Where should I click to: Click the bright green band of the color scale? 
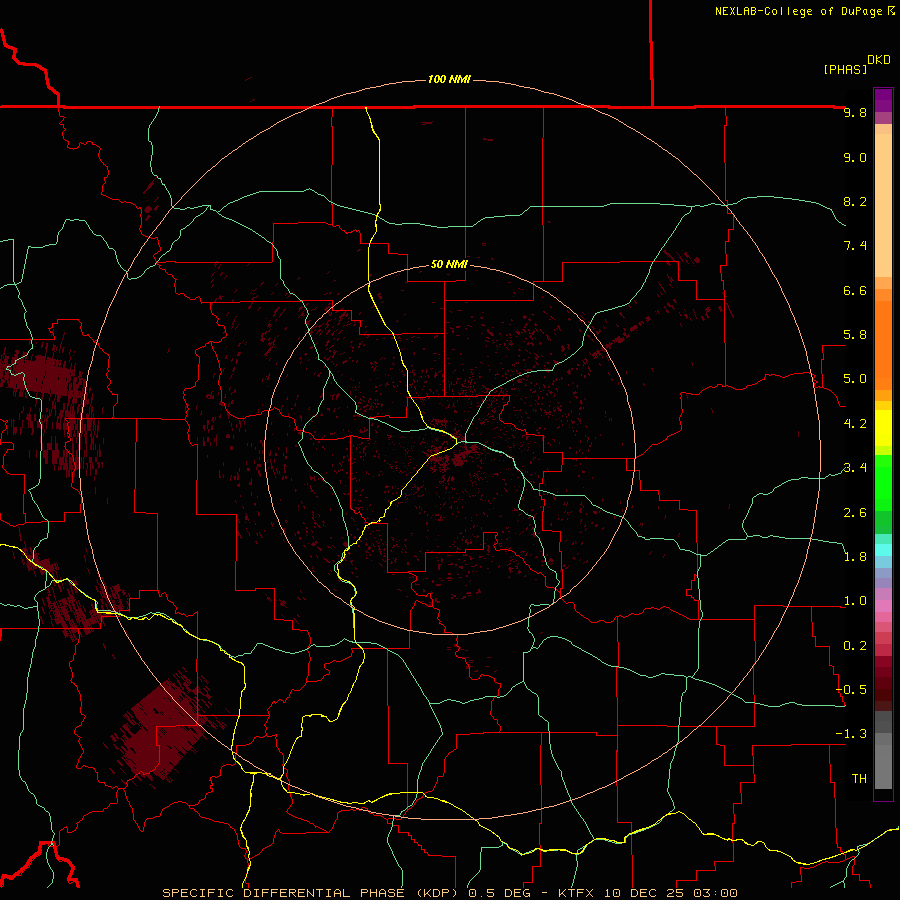point(883,483)
